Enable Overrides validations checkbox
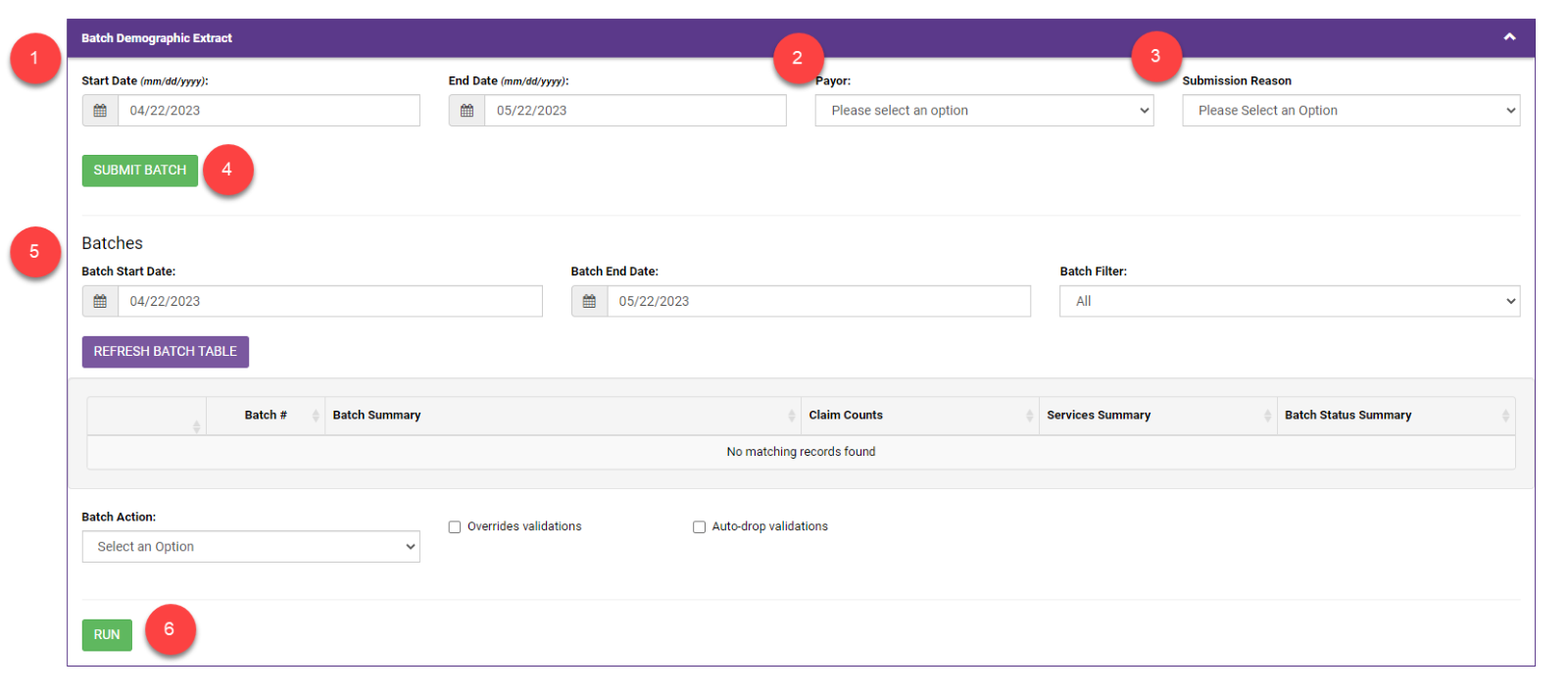 455,527
